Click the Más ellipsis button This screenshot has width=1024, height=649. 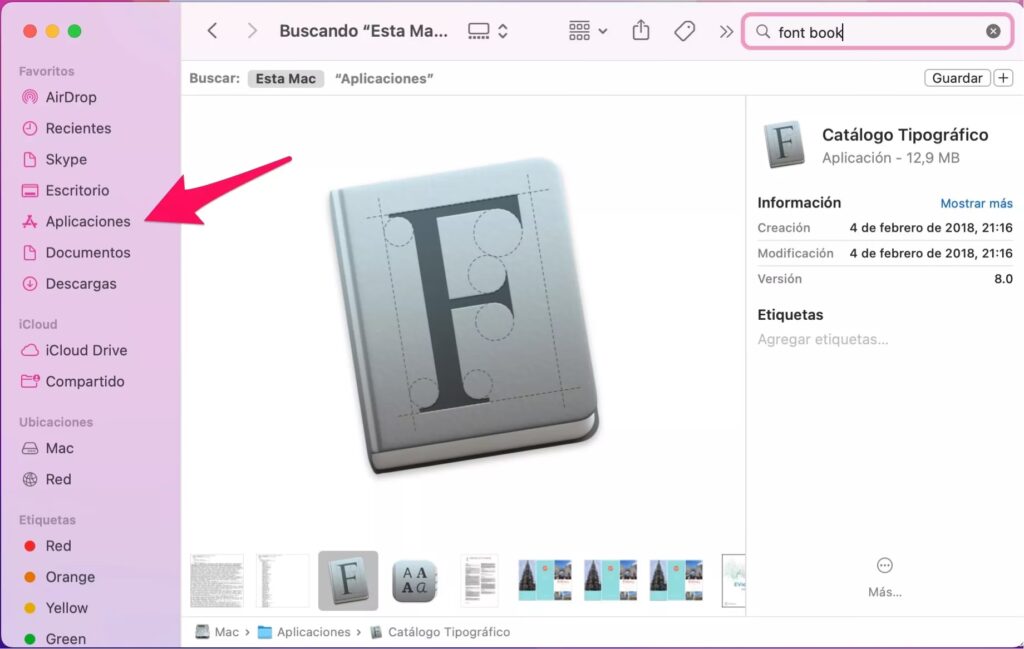884,566
